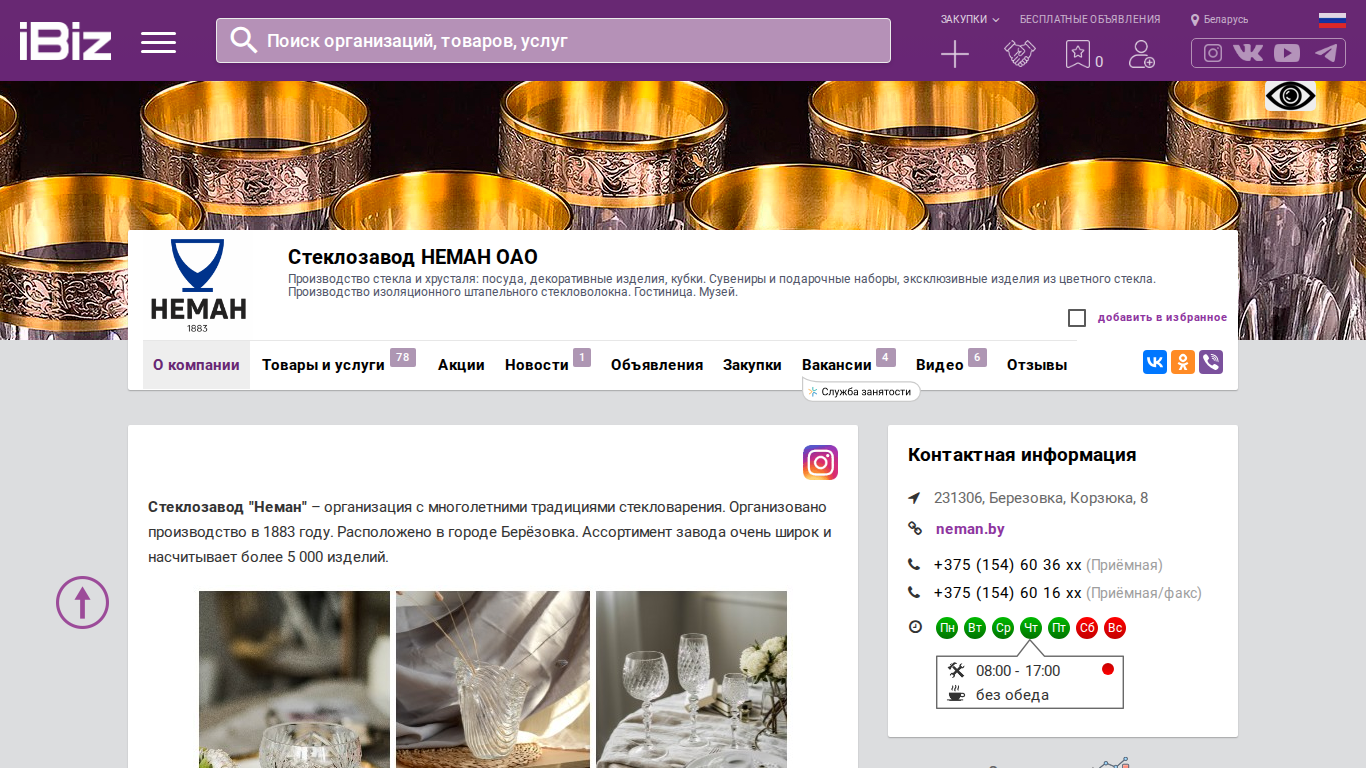Click the Стеклозавод НЕМАН ОАО heading
Image resolution: width=1366 pixels, height=768 pixels.
point(413,257)
